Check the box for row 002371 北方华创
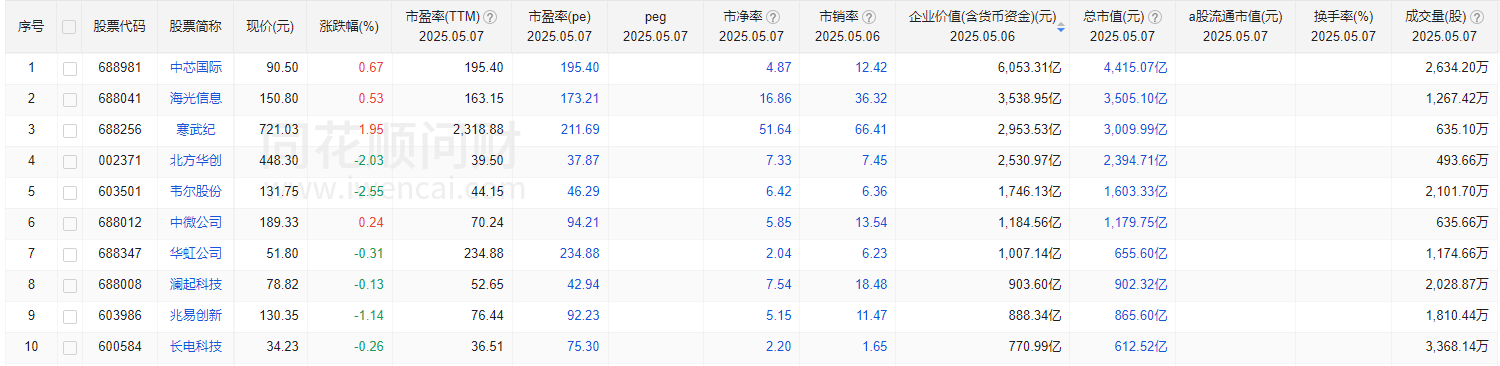 [x=69, y=161]
